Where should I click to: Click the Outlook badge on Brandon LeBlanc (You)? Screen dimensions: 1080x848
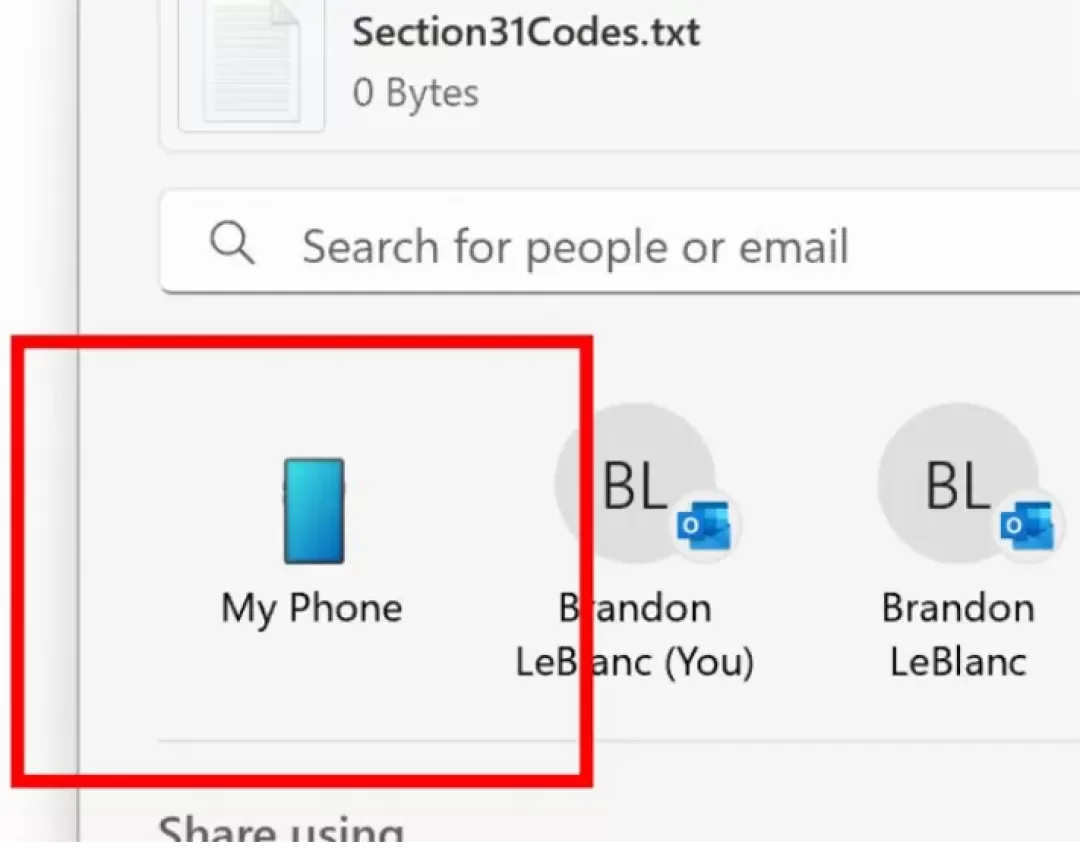704,526
